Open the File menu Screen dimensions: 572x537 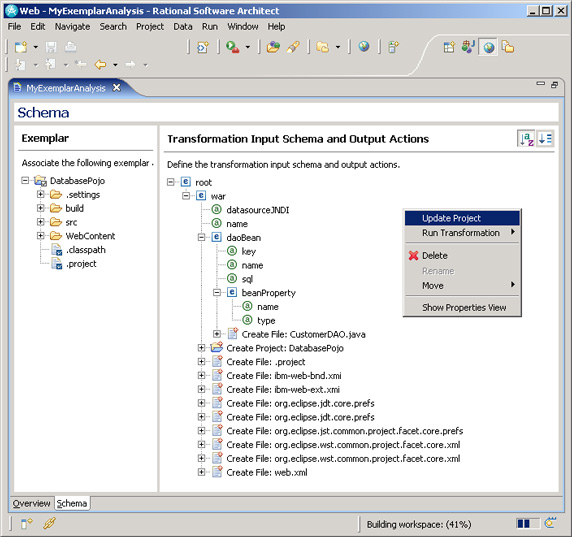[x=14, y=27]
